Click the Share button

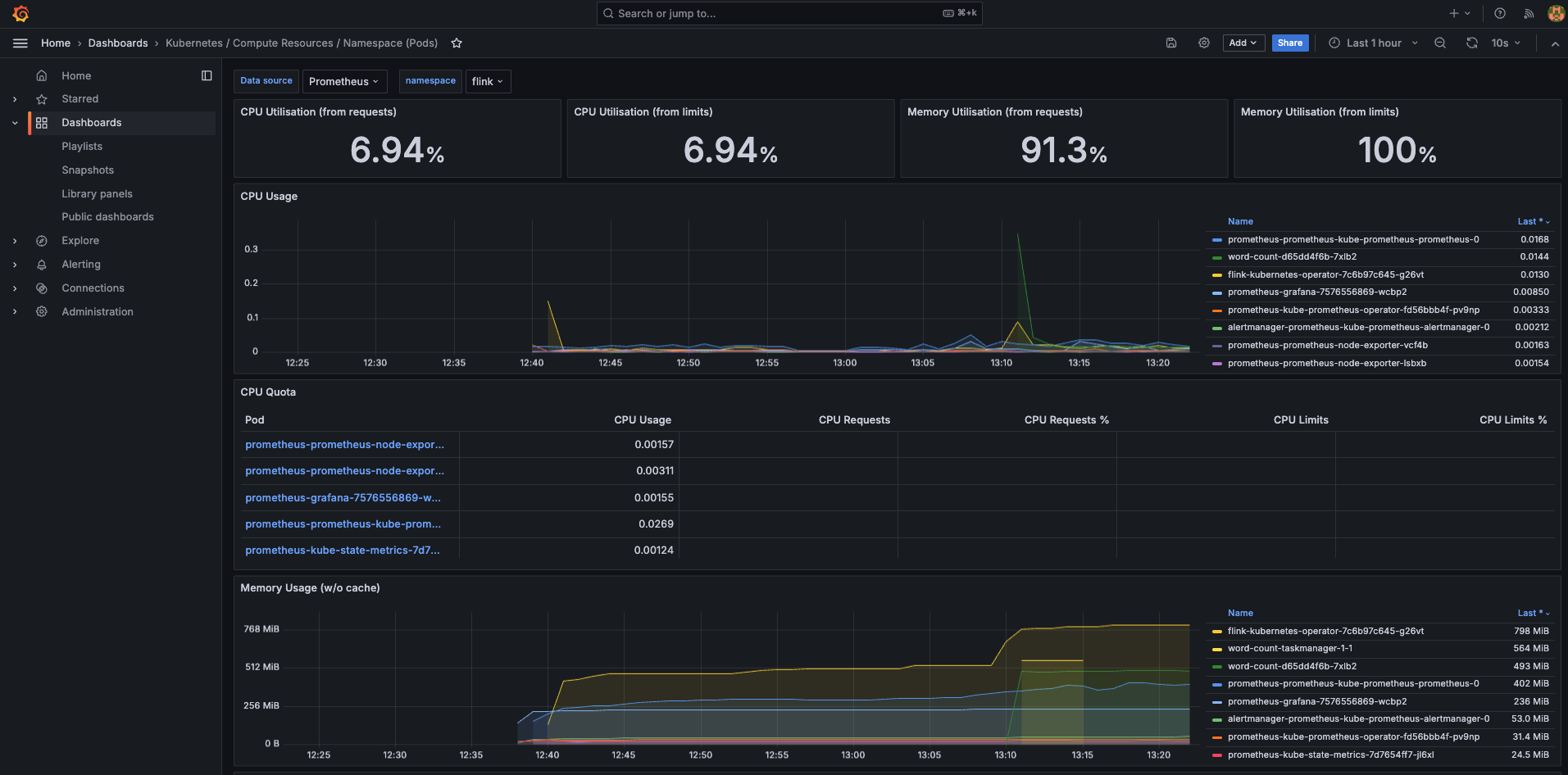[x=1290, y=43]
